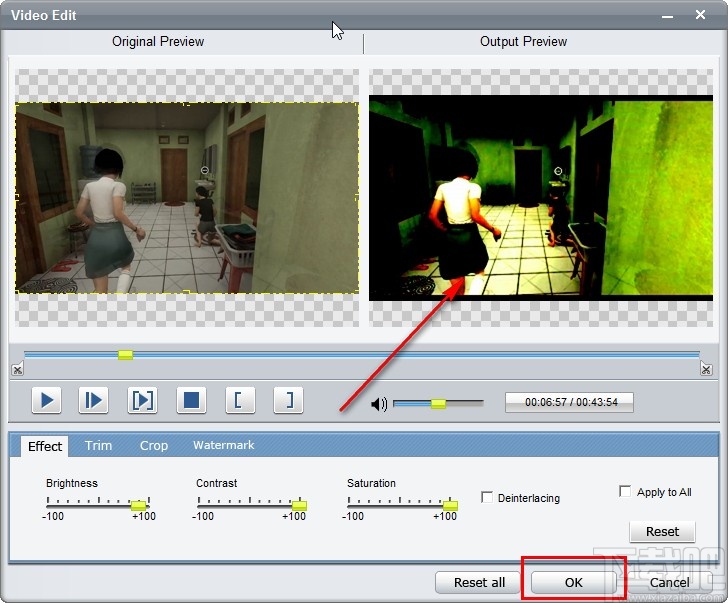Close the Video Edit dialog
Viewport: 728px width, 603px height.
coord(700,15)
